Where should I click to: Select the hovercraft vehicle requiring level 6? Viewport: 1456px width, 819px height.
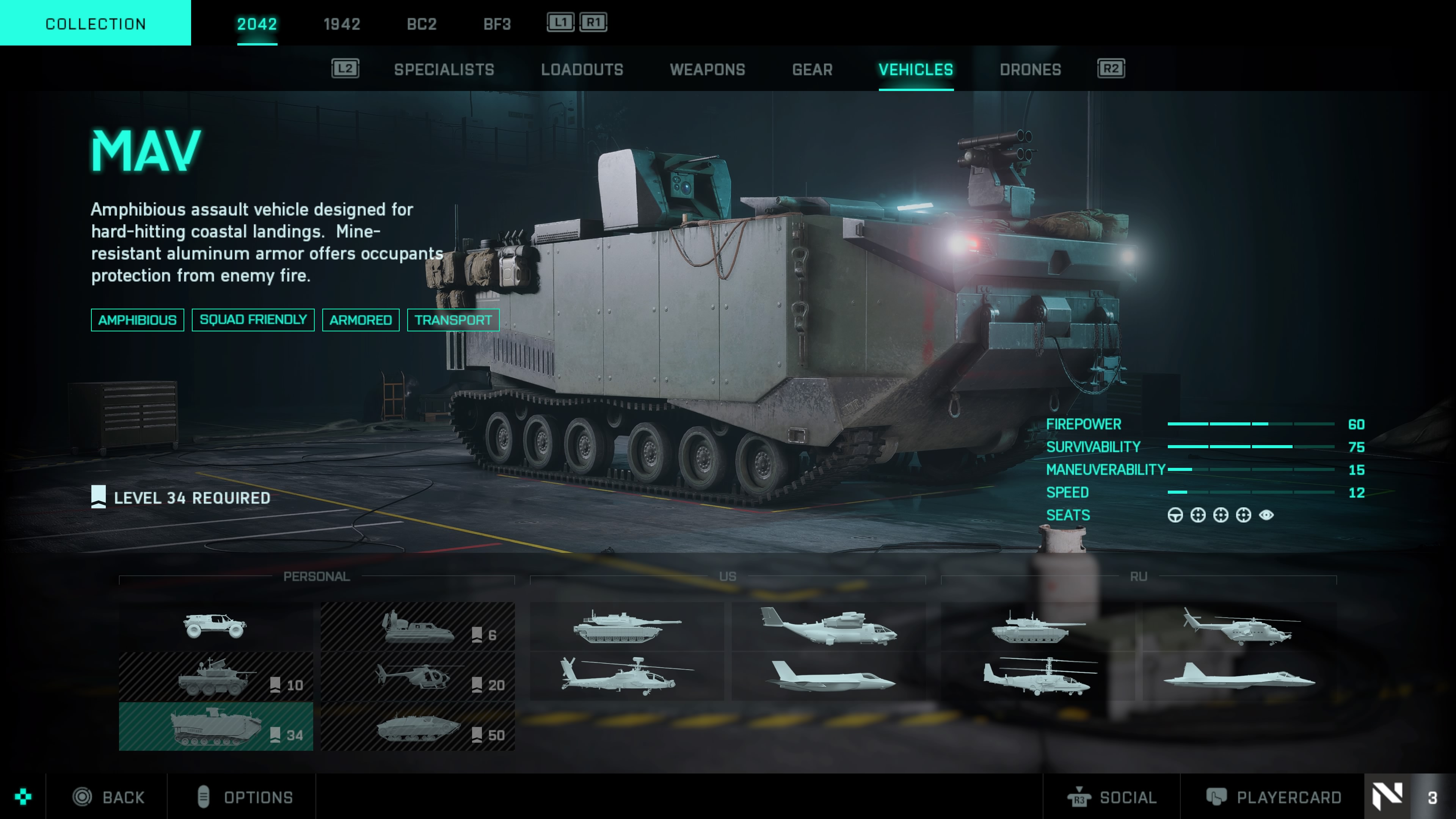418,626
